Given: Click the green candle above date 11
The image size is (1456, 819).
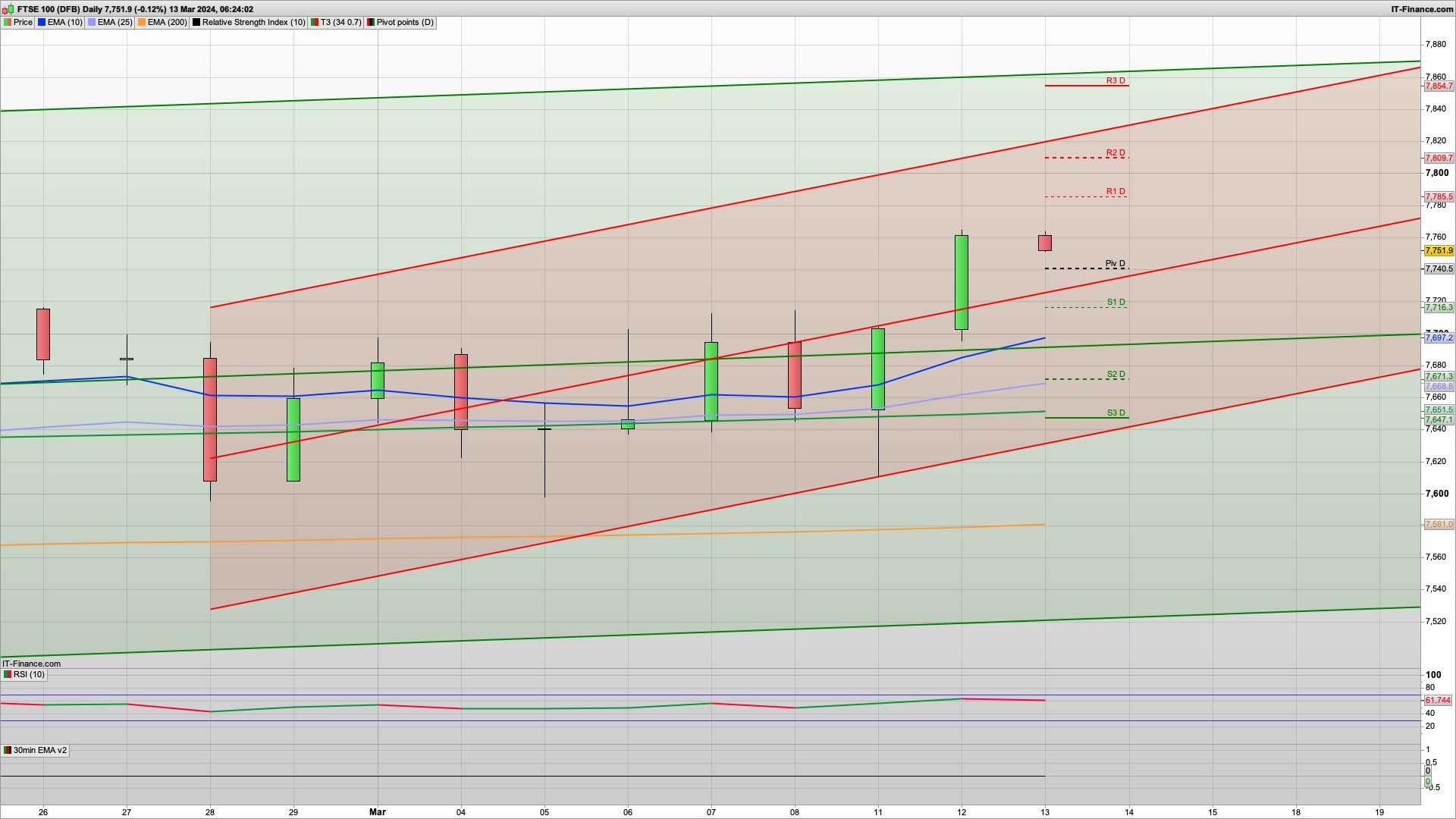Looking at the screenshot, I should coord(878,369).
